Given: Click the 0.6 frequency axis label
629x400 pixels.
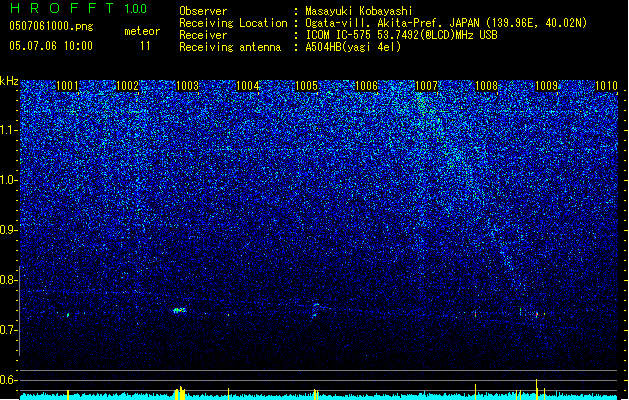Looking at the screenshot, I should point(8,380).
